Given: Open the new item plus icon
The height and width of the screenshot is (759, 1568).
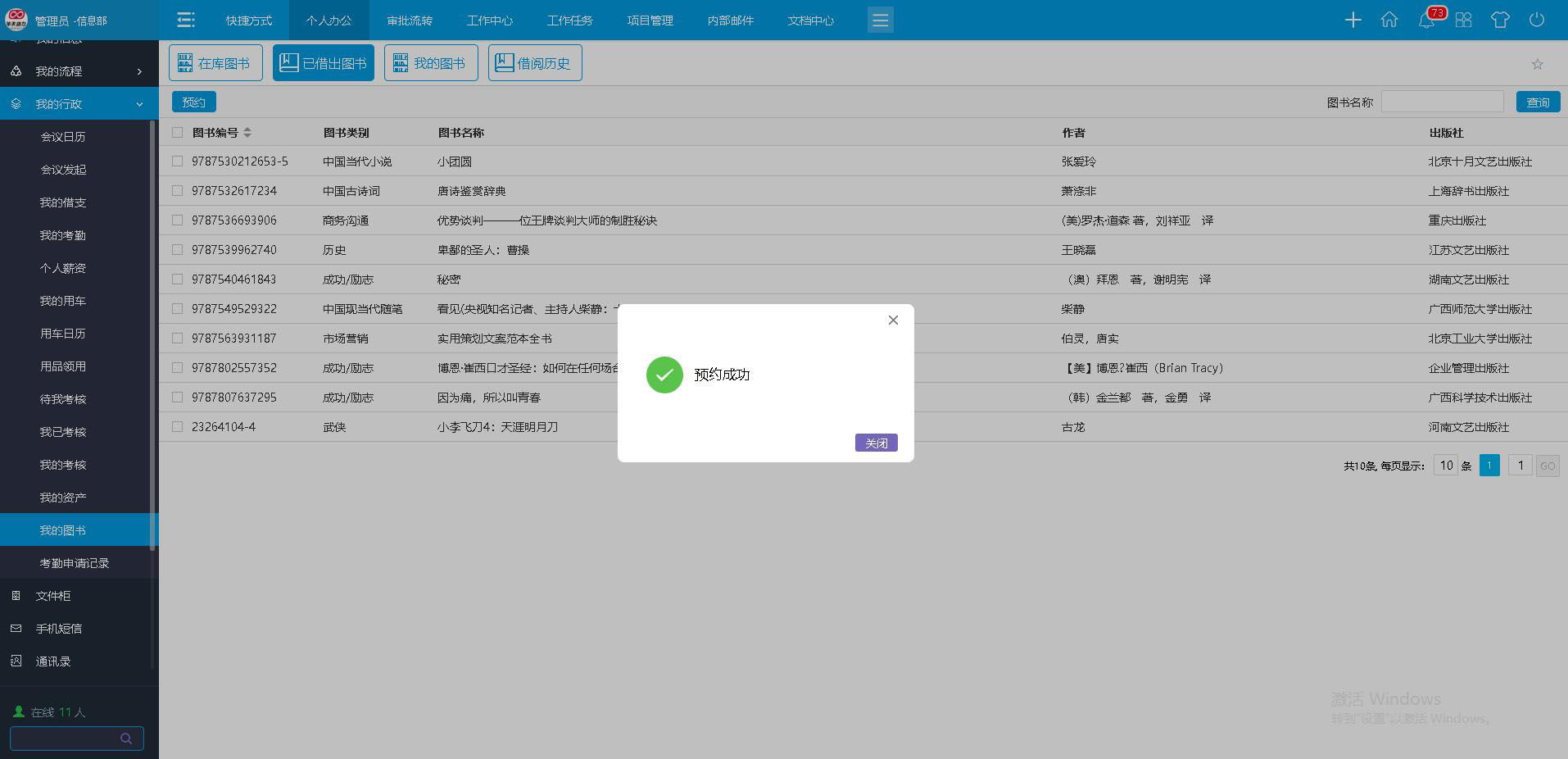Looking at the screenshot, I should click(x=1353, y=20).
